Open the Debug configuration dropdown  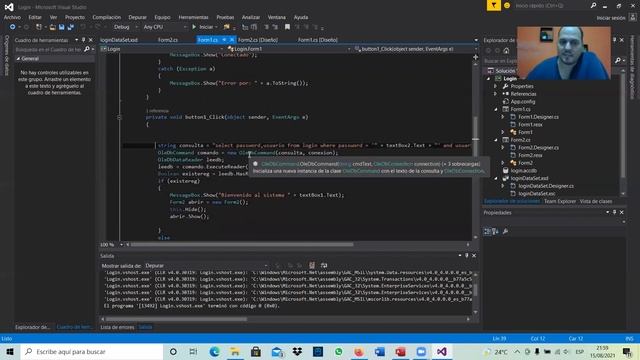pos(125,27)
